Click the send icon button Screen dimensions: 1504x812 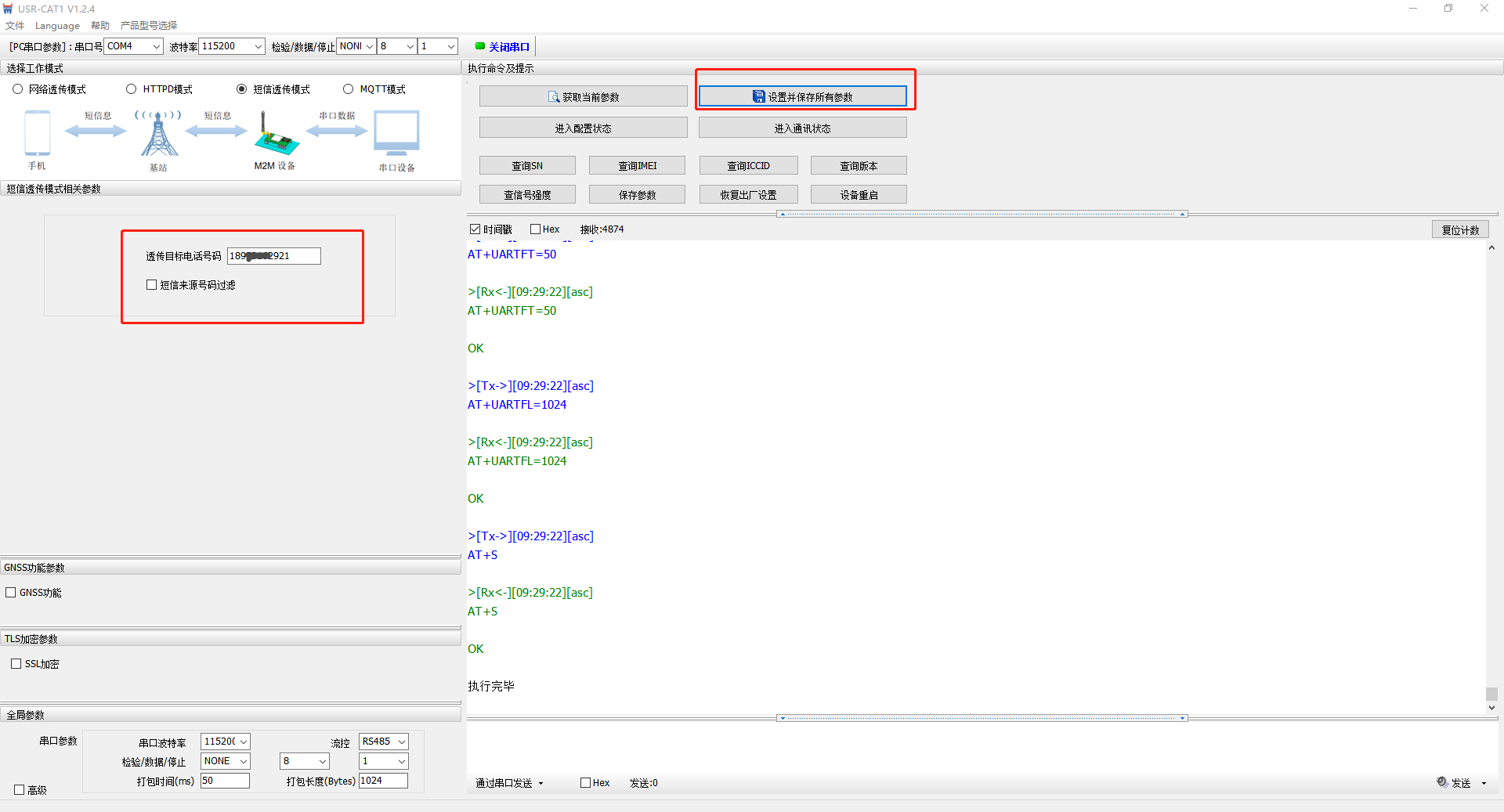1442,782
